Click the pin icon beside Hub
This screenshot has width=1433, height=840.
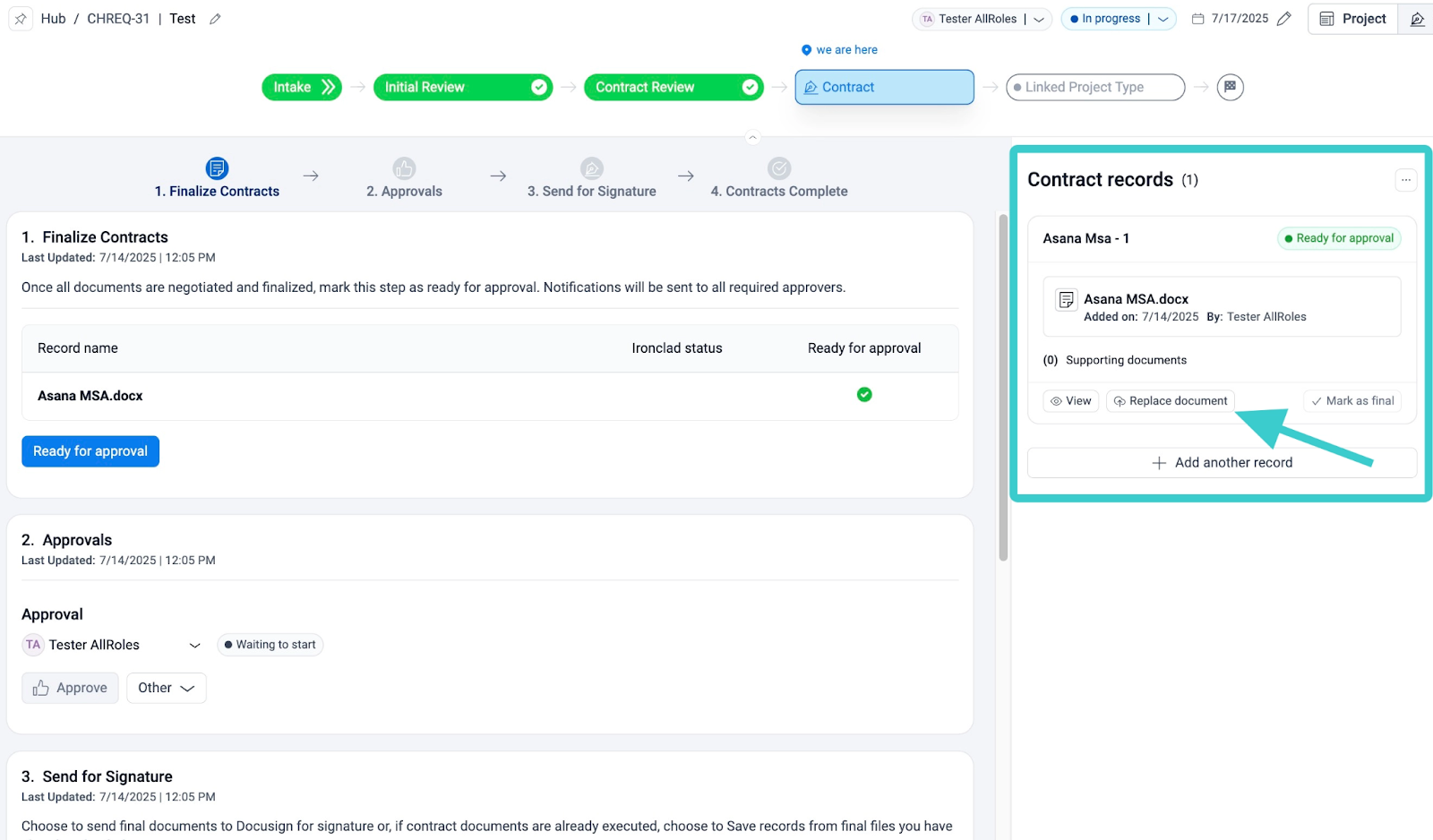[21, 19]
